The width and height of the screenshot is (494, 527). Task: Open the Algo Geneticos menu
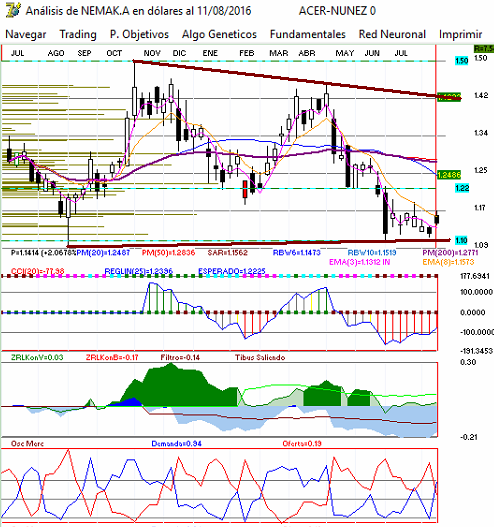(219, 34)
